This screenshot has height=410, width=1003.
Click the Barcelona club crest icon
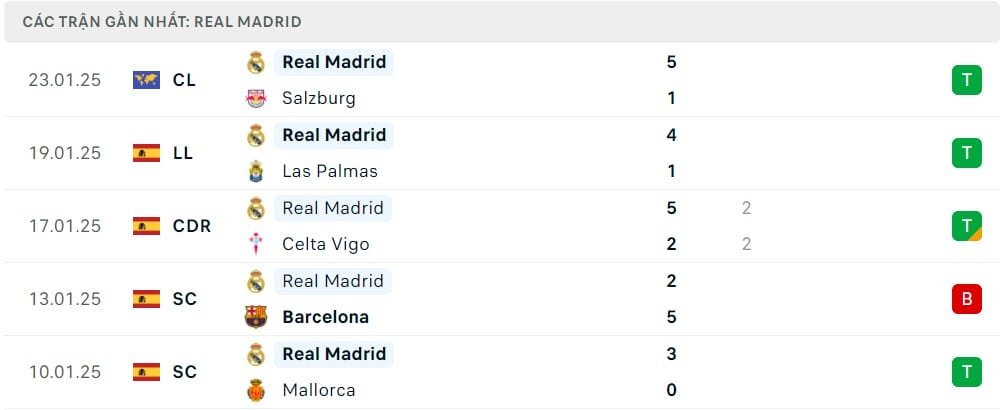tap(256, 317)
